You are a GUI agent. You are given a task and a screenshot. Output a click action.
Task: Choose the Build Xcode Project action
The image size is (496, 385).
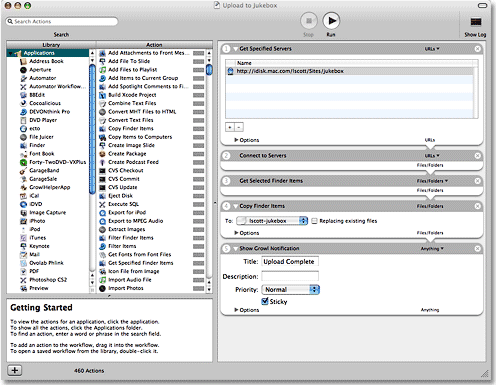coord(132,95)
